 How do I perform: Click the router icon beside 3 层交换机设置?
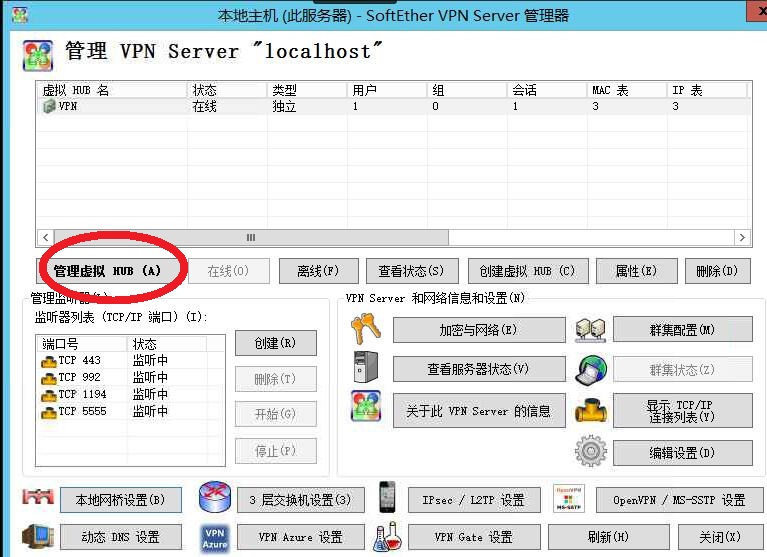pyautogui.click(x=215, y=498)
